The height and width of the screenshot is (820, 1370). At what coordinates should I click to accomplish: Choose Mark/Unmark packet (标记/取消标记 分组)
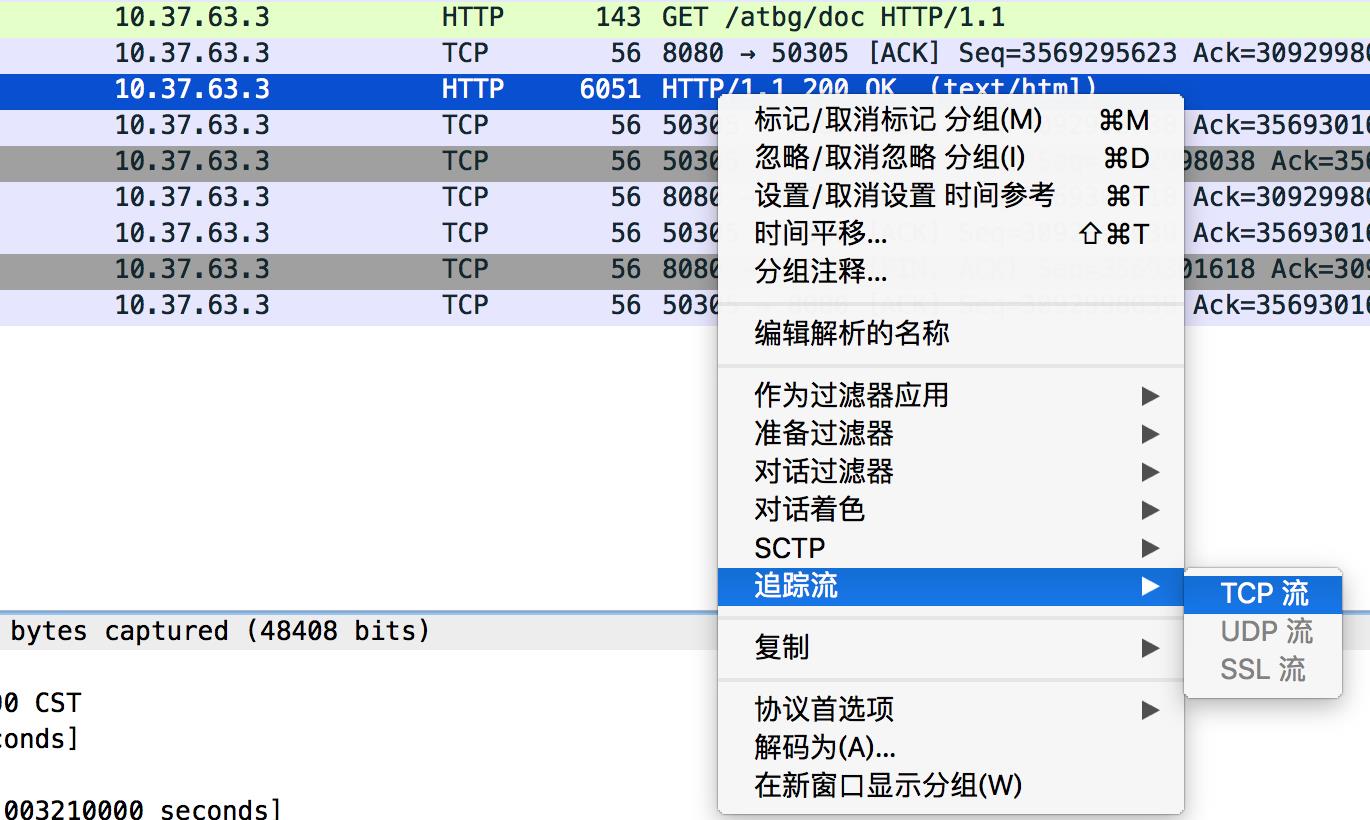950,121
